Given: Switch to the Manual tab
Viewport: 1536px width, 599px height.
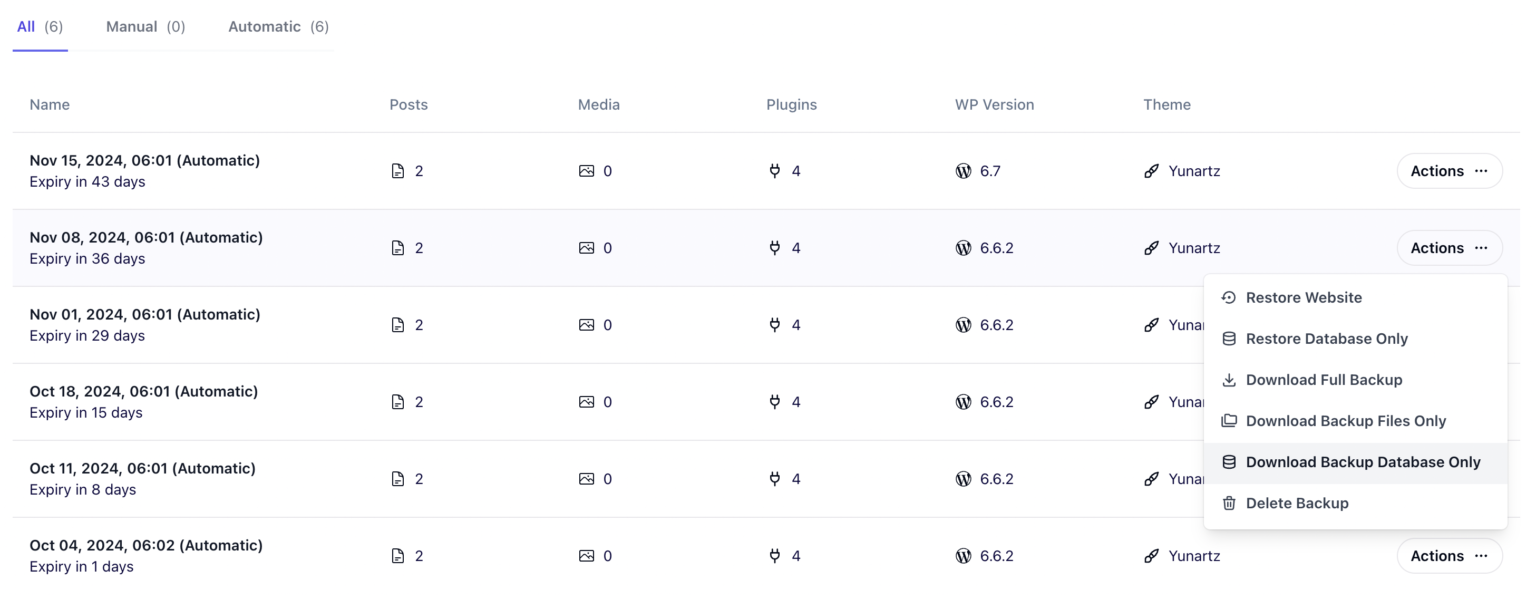Looking at the screenshot, I should pos(144,26).
